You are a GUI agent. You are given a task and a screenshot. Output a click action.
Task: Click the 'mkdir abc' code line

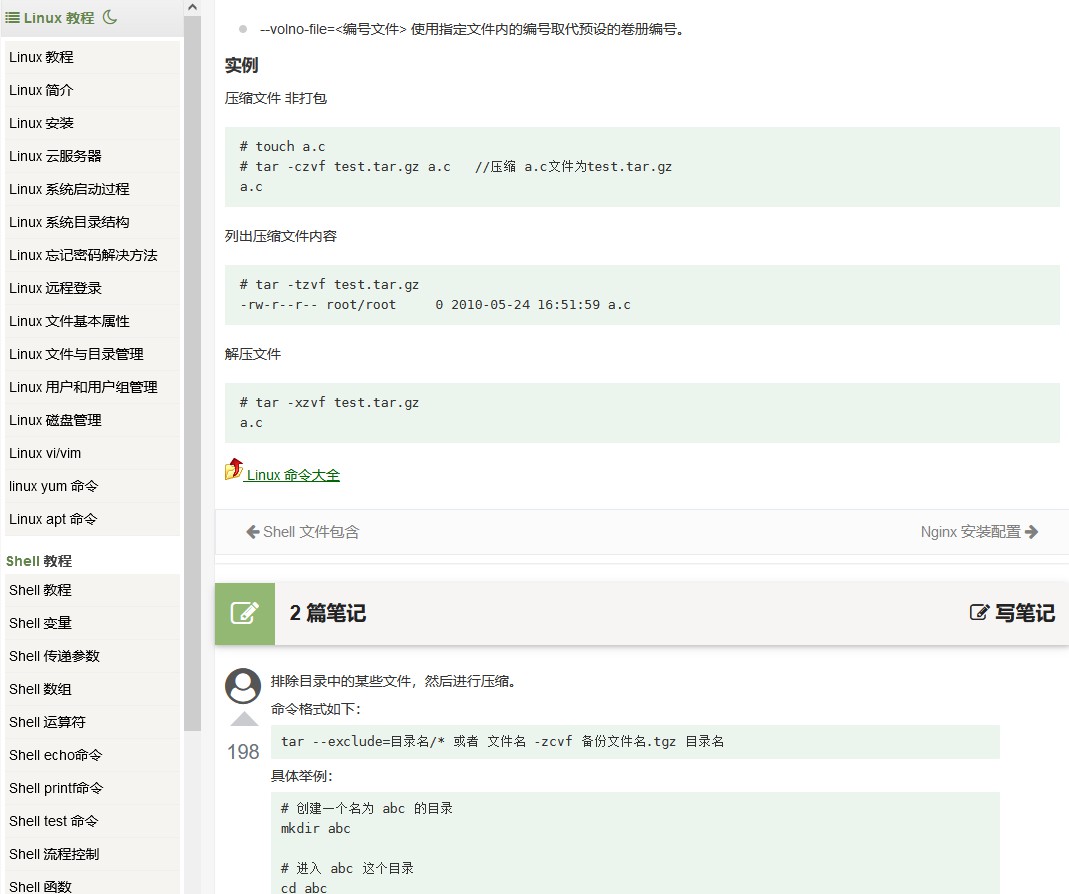(x=316, y=829)
